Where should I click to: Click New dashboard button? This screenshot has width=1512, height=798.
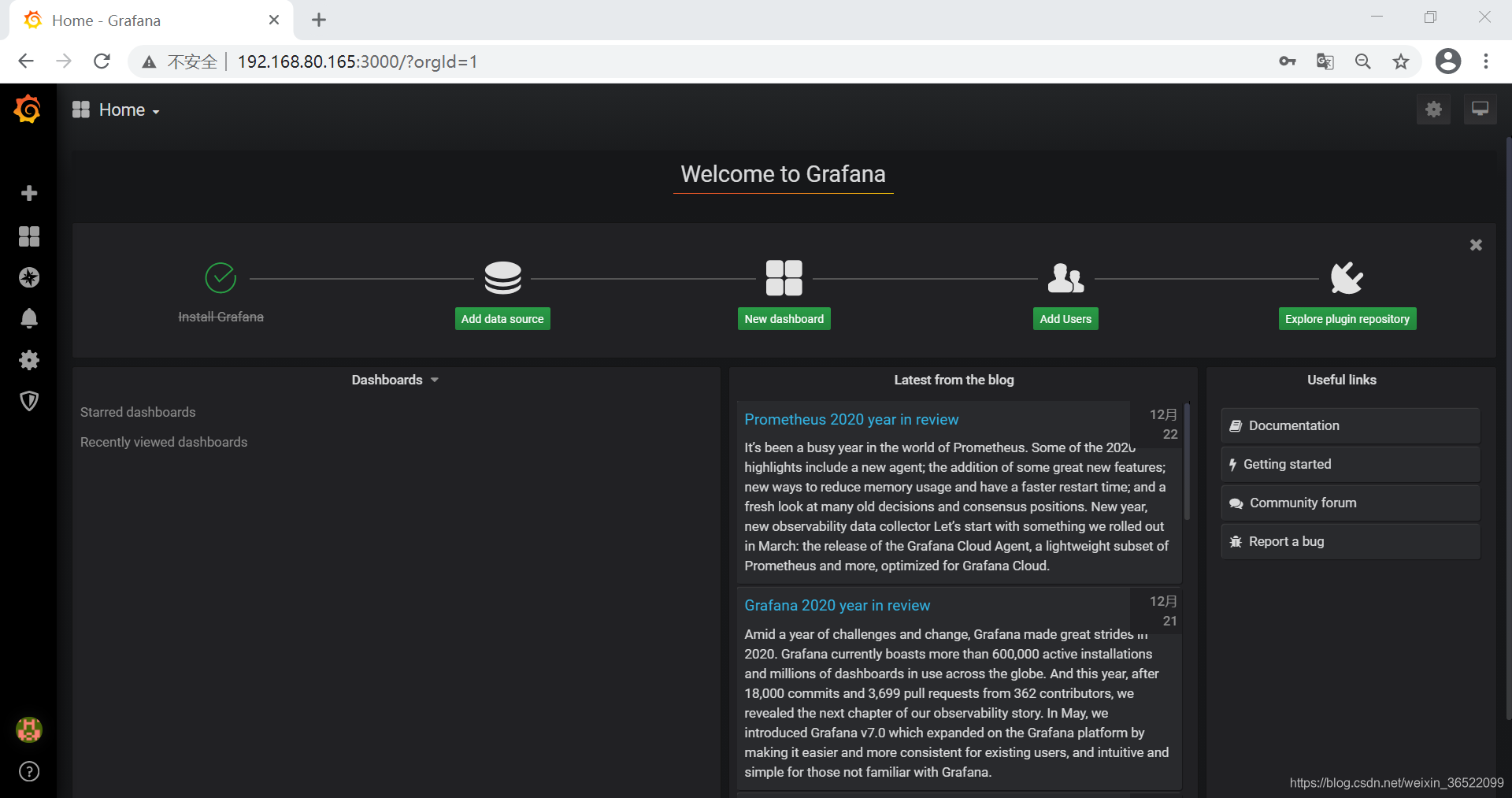click(x=784, y=319)
